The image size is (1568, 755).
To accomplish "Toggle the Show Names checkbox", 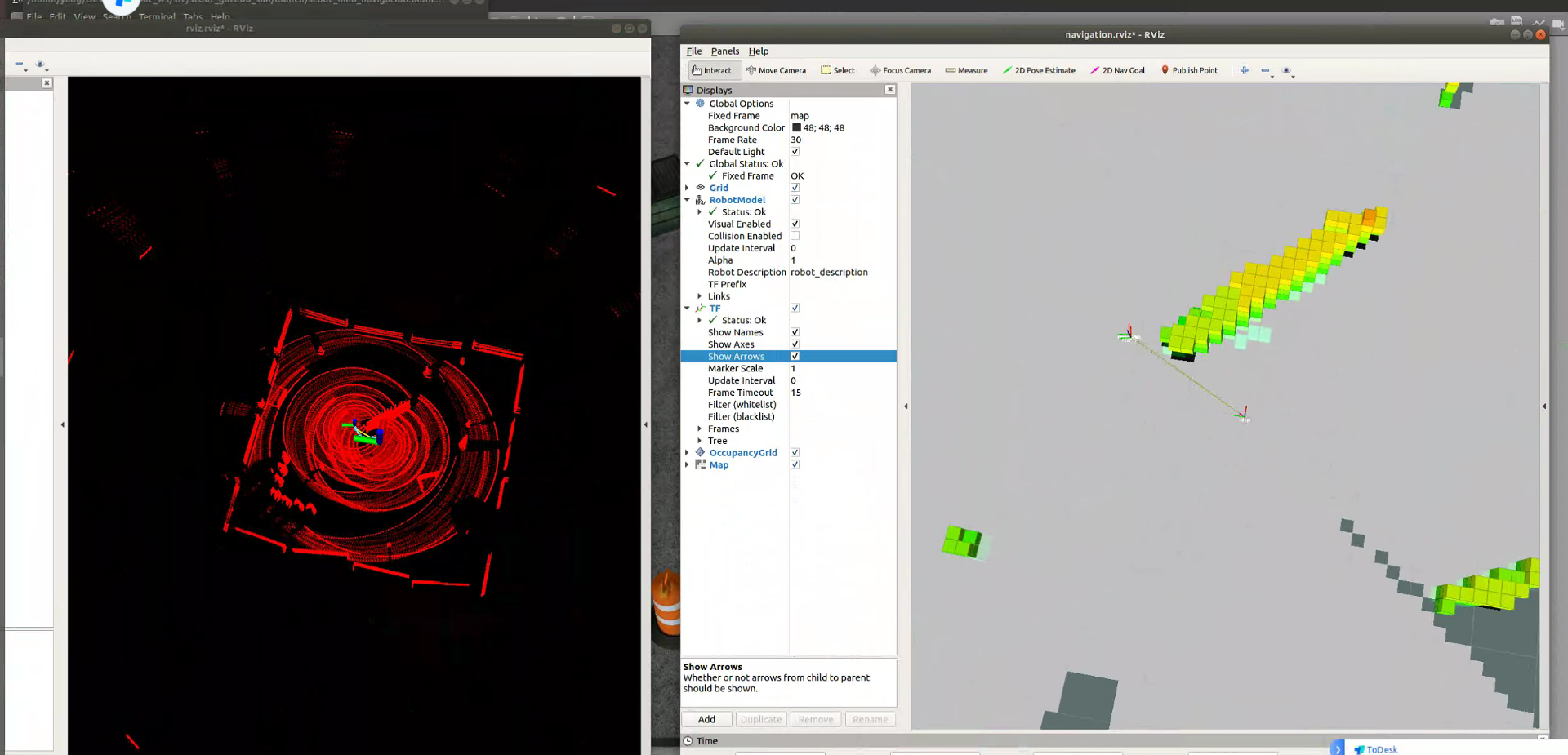I will click(x=795, y=332).
